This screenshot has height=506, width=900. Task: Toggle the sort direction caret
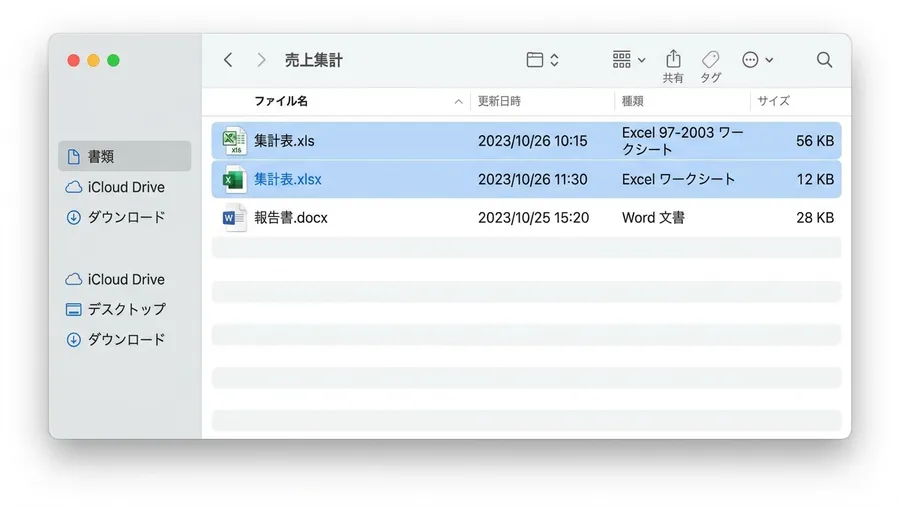(x=458, y=102)
